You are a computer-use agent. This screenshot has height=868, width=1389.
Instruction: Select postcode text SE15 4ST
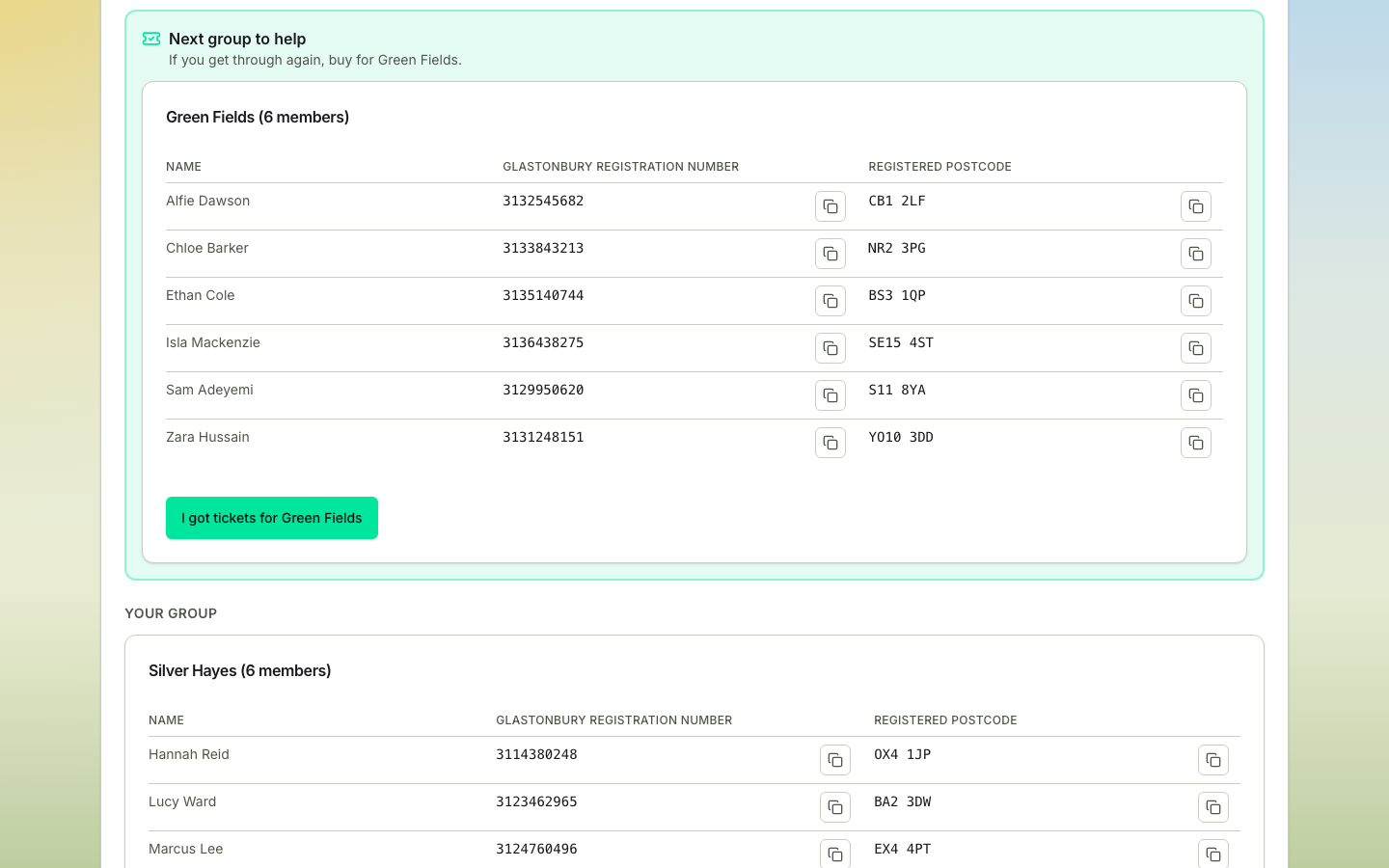click(901, 342)
